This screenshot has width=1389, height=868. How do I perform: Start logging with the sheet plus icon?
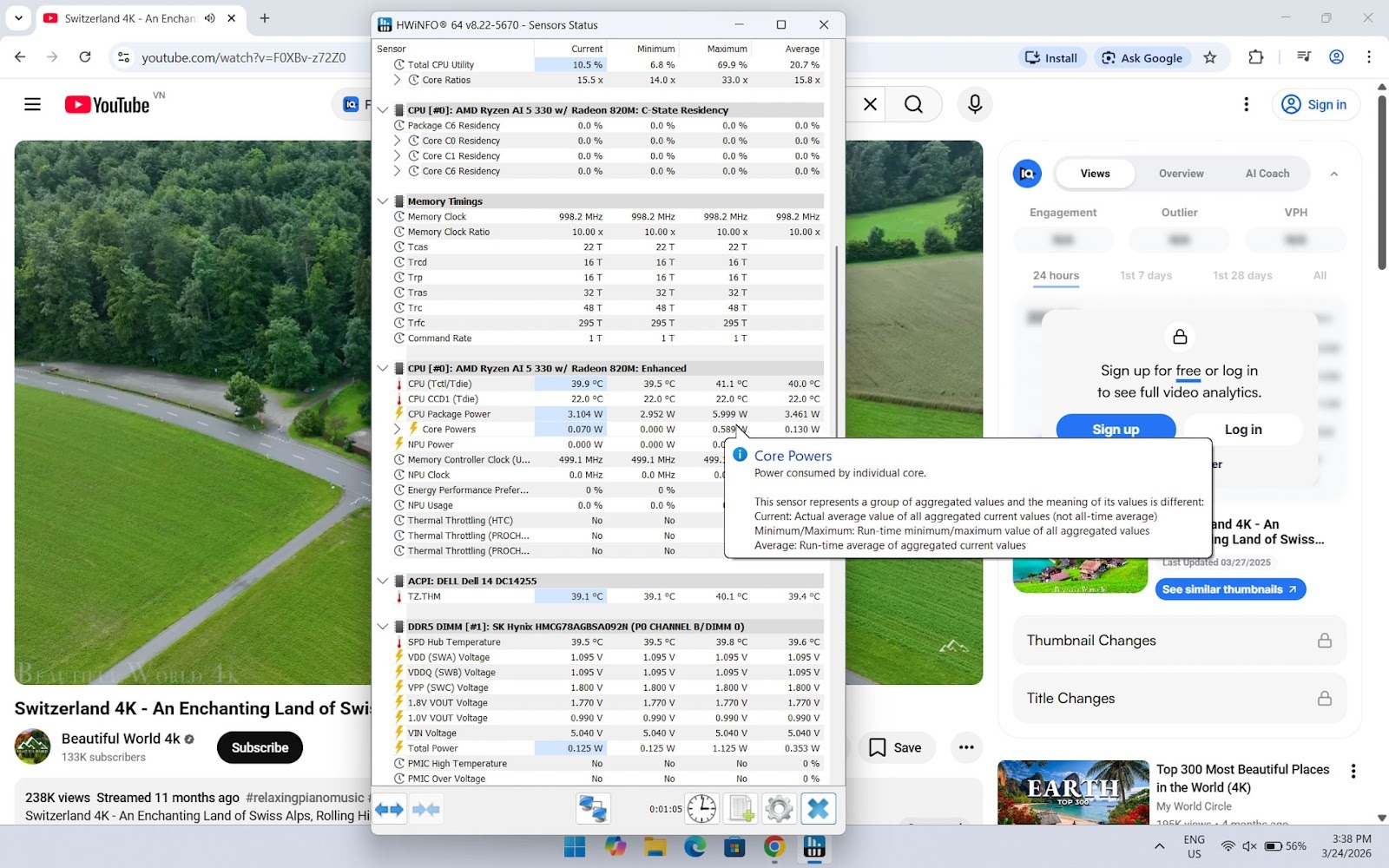point(741,809)
